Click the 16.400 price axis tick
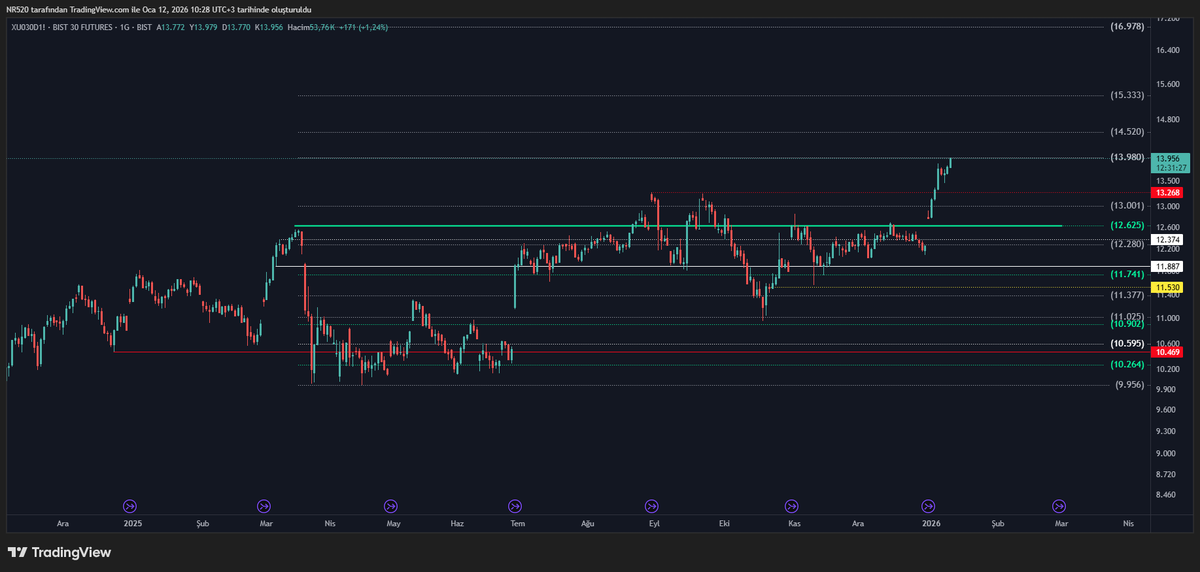The width and height of the screenshot is (1200, 572). click(1166, 50)
